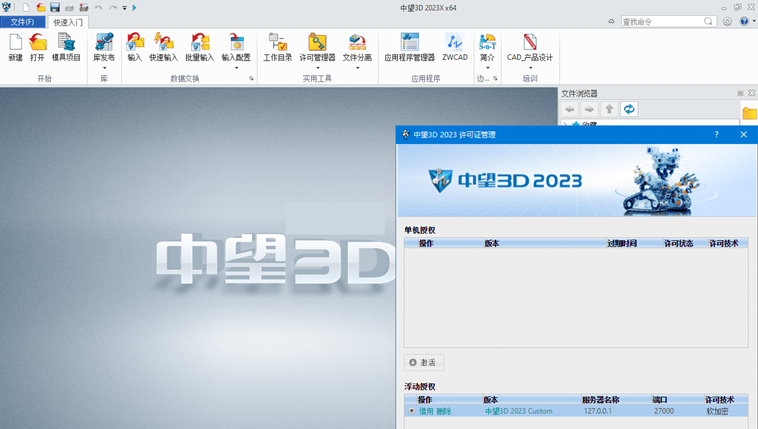
Task: Open the 文件(F) menu
Action: click(x=23, y=22)
